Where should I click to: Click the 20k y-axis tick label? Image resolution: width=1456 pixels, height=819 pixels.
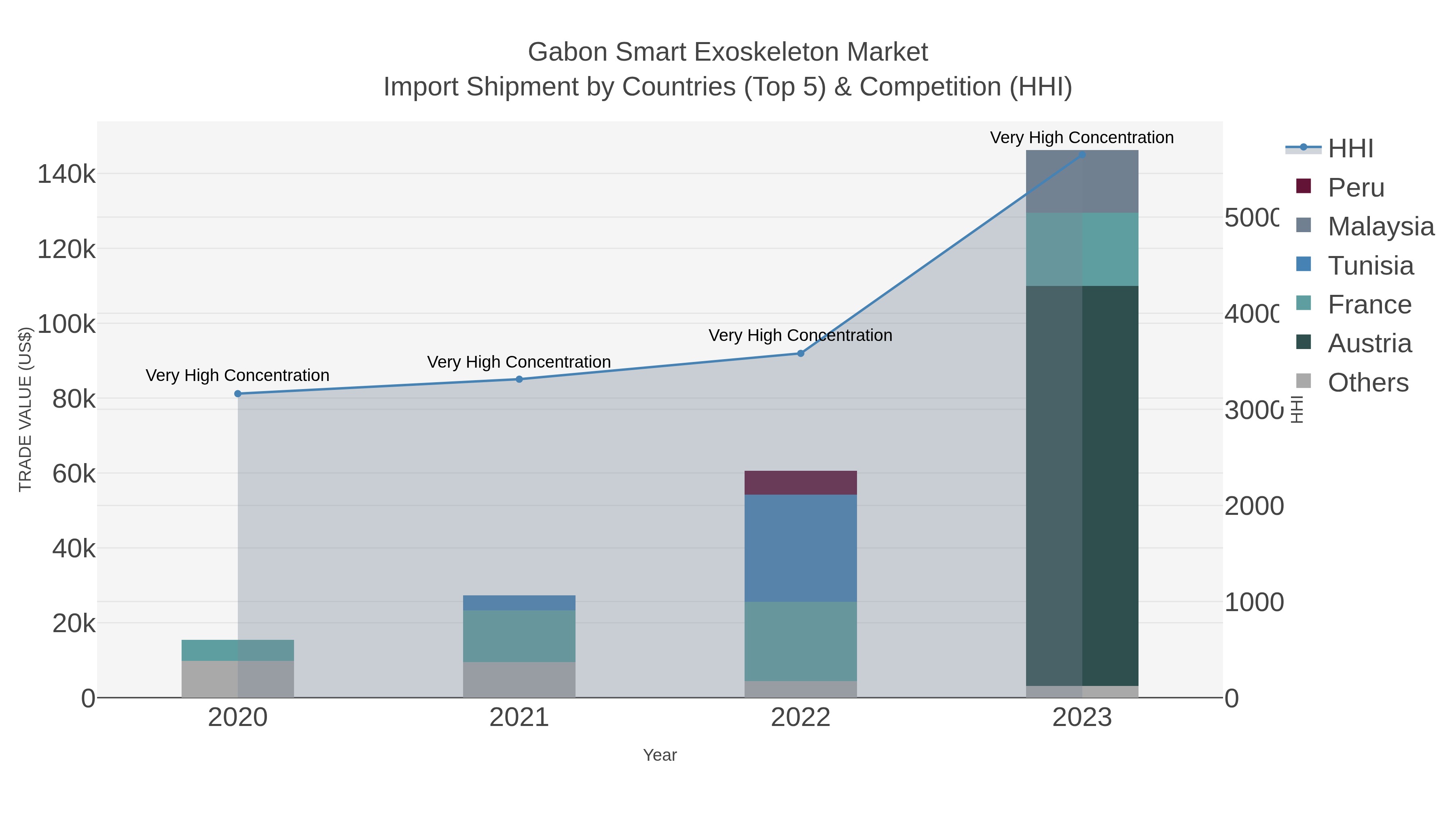point(74,623)
